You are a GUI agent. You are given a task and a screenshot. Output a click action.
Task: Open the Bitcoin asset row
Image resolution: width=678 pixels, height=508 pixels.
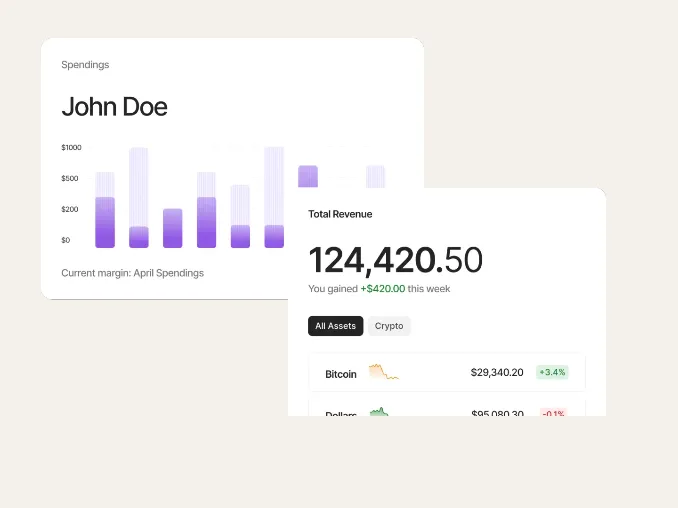tap(447, 373)
